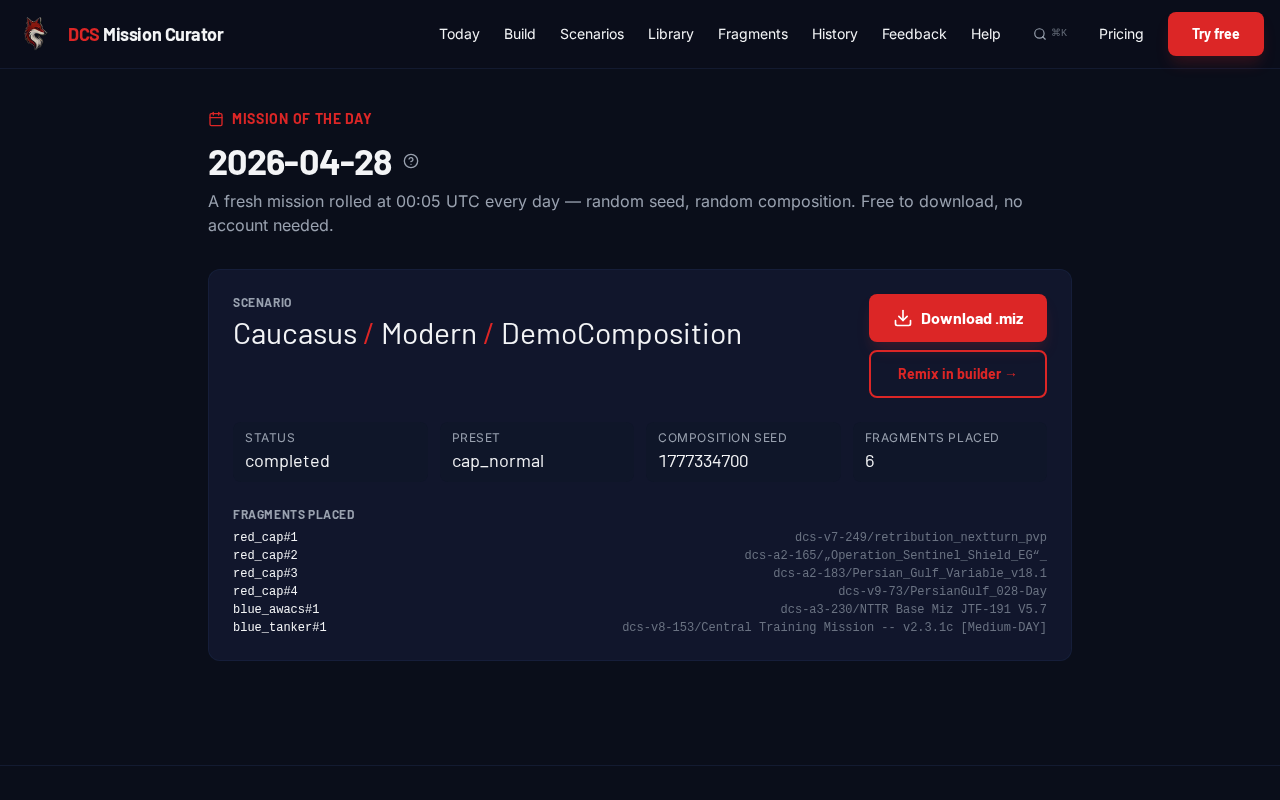Click the help question-mark icon next to the date
The image size is (1280, 800).
tap(411, 161)
